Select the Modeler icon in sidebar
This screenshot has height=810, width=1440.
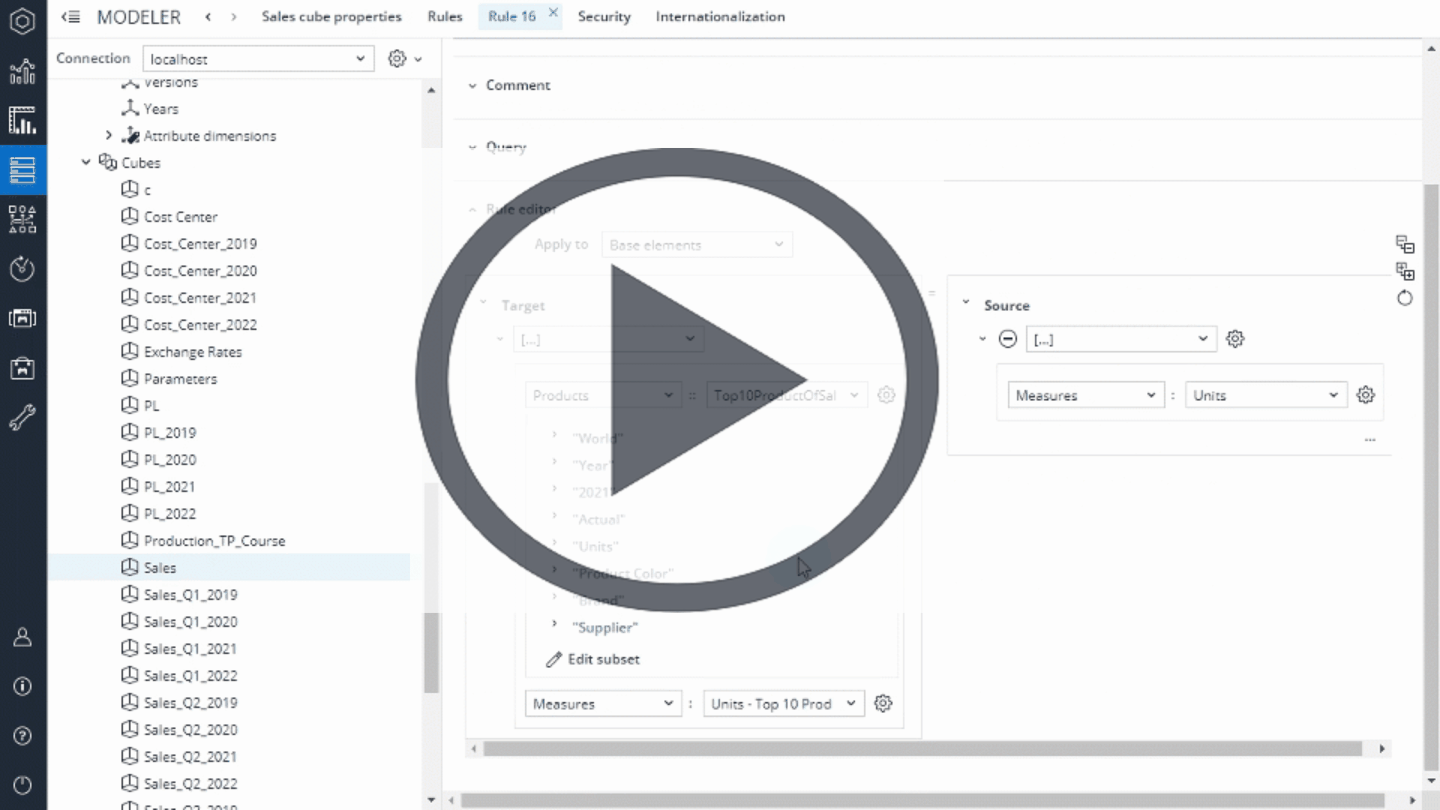coord(22,170)
